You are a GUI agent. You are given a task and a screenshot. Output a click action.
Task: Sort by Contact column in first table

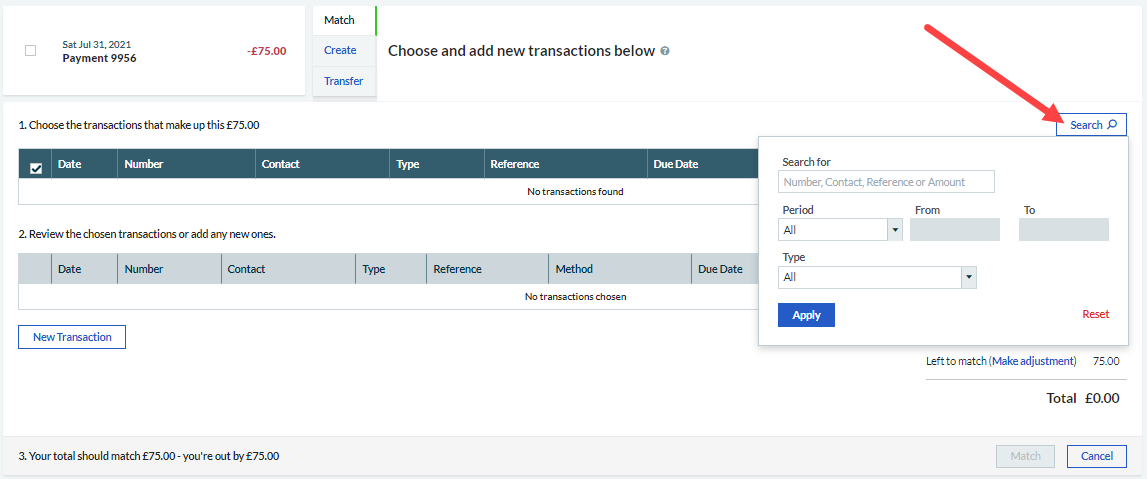click(x=280, y=164)
